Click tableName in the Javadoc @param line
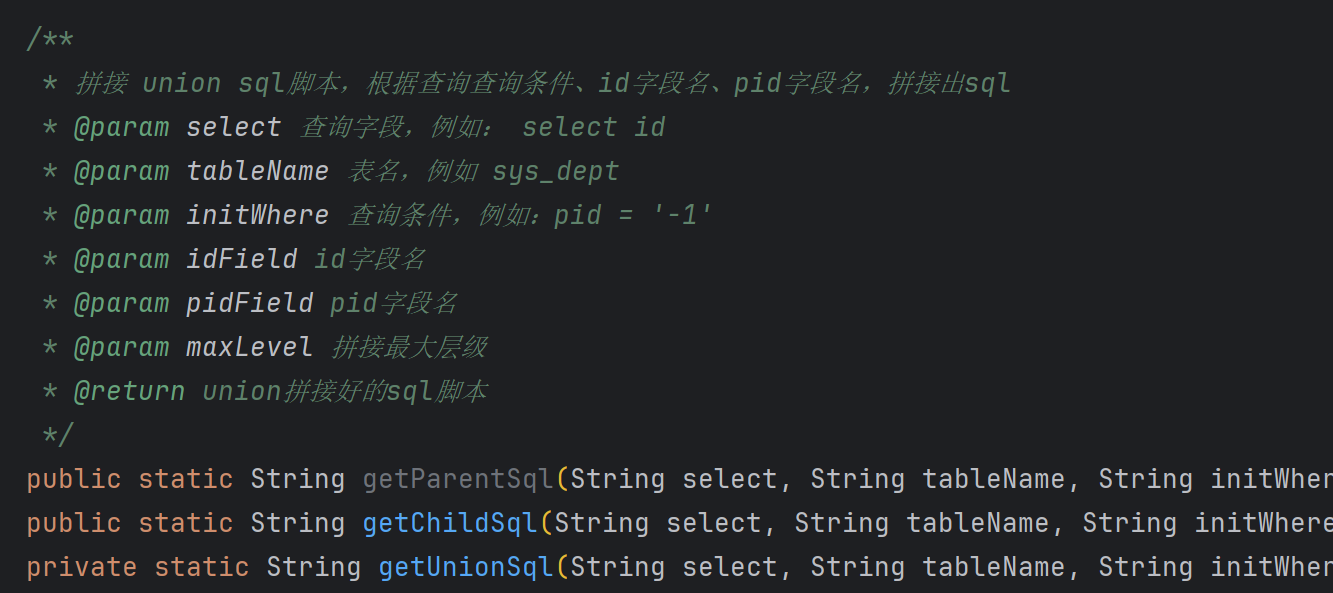This screenshot has width=1333, height=593. click(x=258, y=171)
